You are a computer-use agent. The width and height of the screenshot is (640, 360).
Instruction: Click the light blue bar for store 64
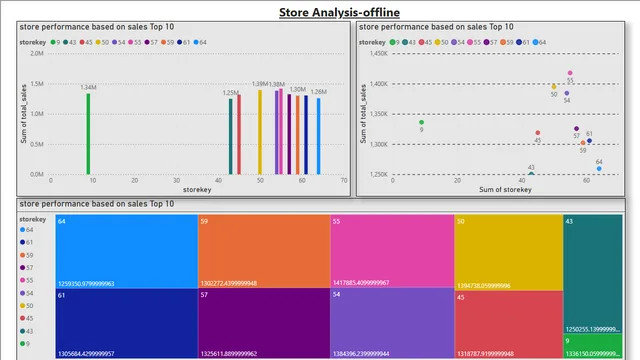319,136
